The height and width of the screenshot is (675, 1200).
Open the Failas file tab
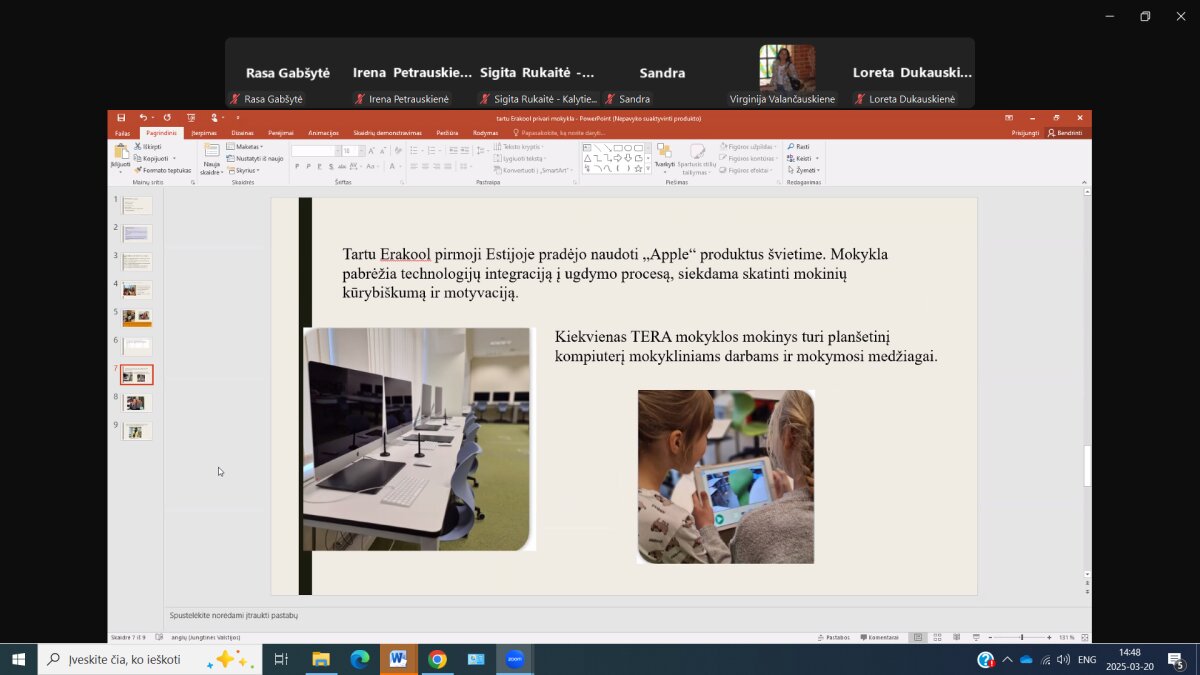click(122, 133)
